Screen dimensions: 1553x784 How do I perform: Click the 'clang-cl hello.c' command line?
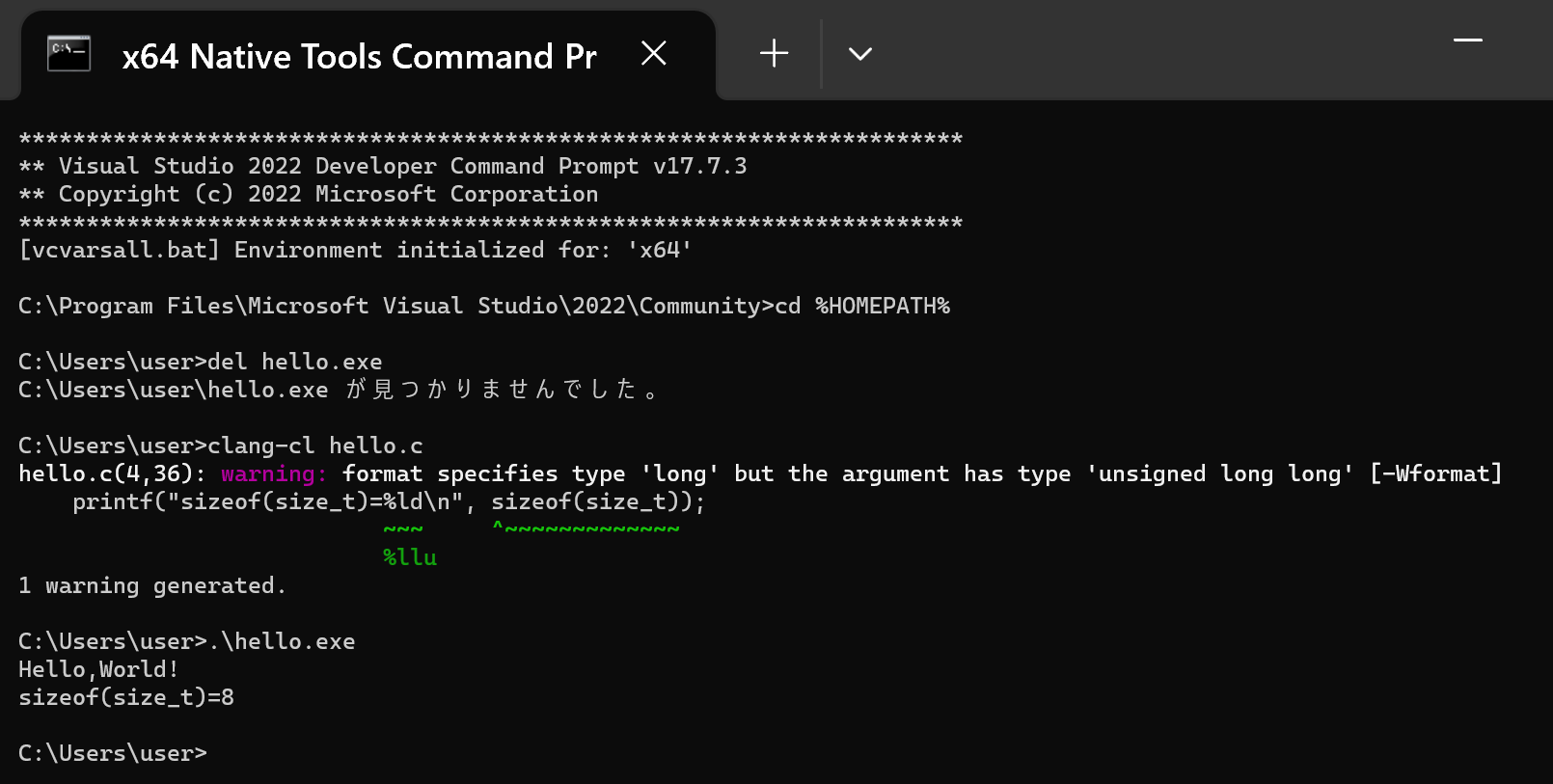pyautogui.click(x=221, y=446)
